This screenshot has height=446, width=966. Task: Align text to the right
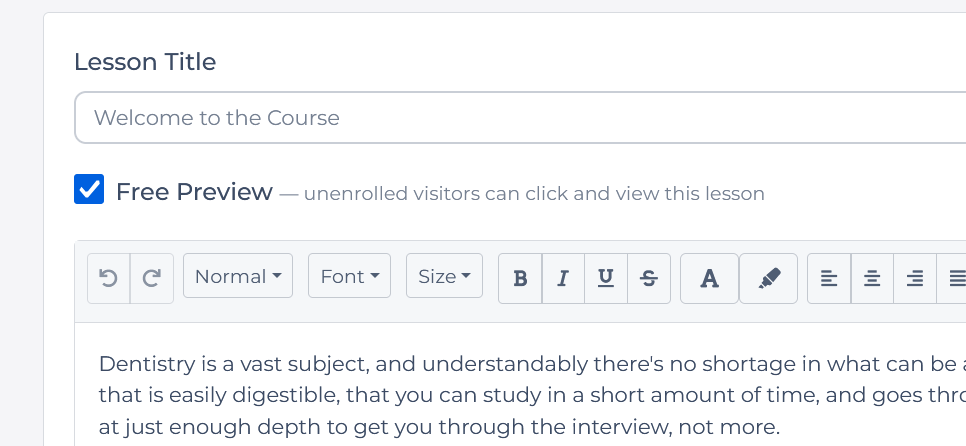point(914,277)
